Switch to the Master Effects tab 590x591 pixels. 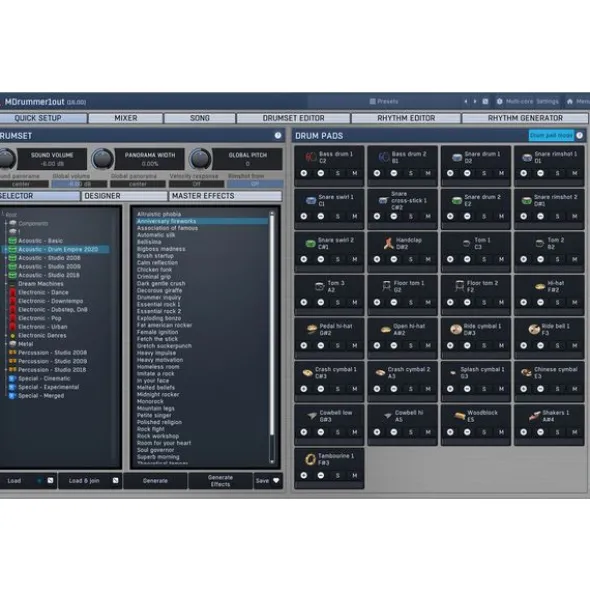[x=225, y=196]
